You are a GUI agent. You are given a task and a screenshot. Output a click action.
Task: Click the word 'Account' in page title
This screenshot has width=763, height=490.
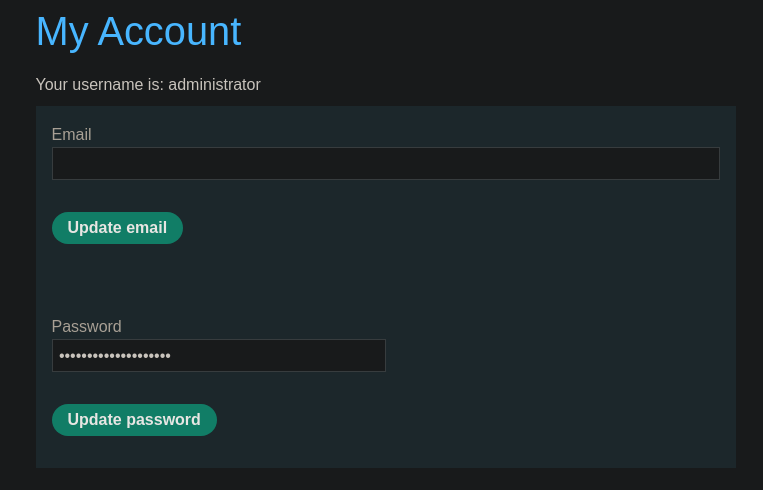click(x=169, y=32)
